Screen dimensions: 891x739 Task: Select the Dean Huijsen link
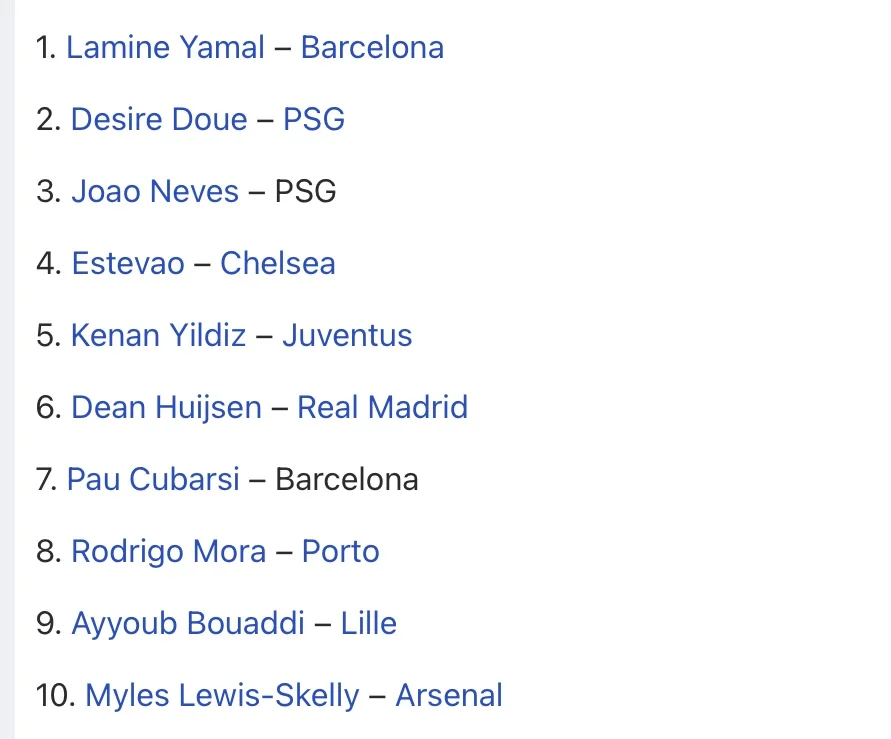coord(166,408)
